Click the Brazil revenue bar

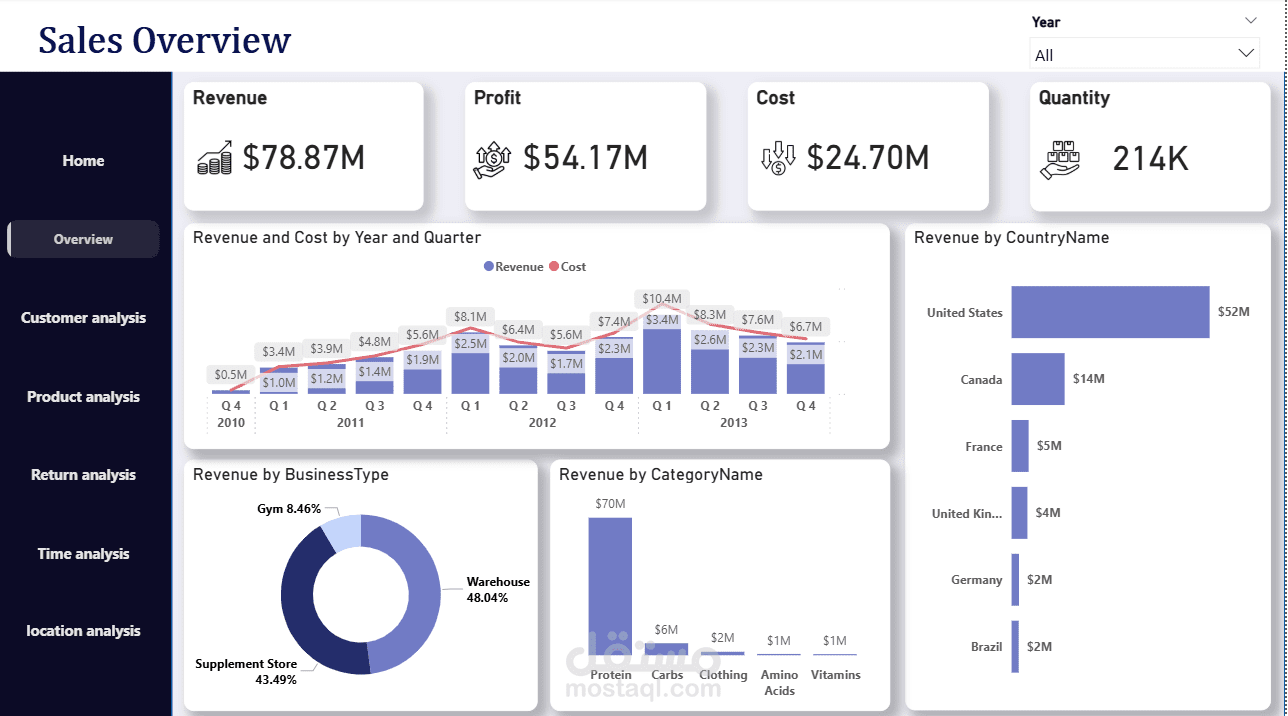(1015, 647)
